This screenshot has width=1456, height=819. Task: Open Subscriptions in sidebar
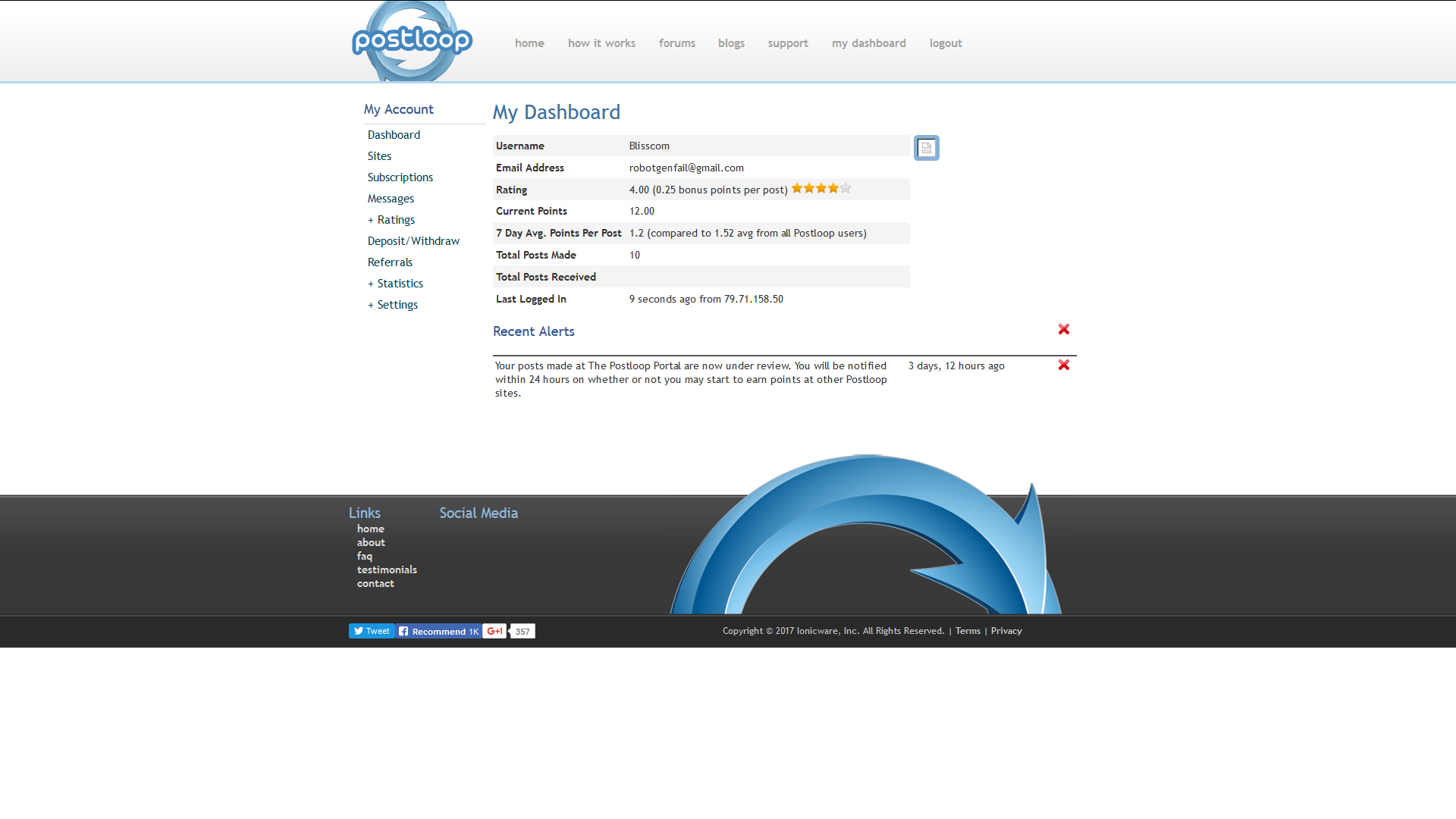coord(400,177)
